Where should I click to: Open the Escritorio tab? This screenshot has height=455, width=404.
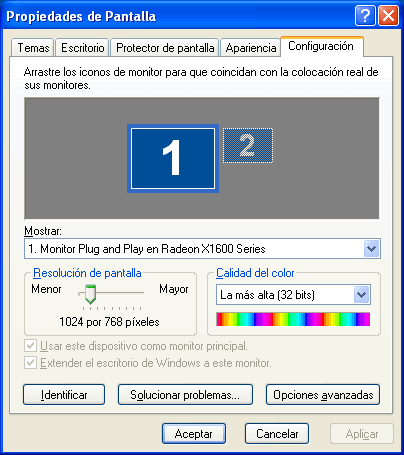click(x=82, y=48)
